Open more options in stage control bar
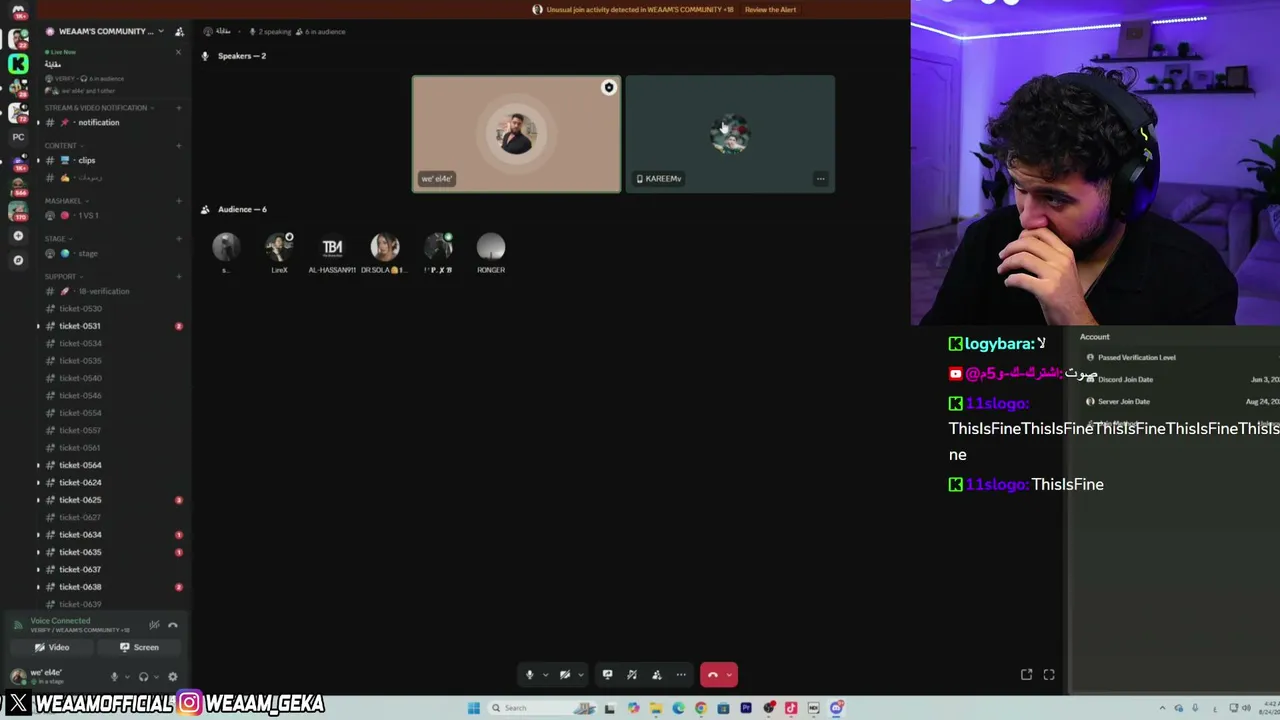Viewport: 1280px width, 720px height. coord(681,675)
